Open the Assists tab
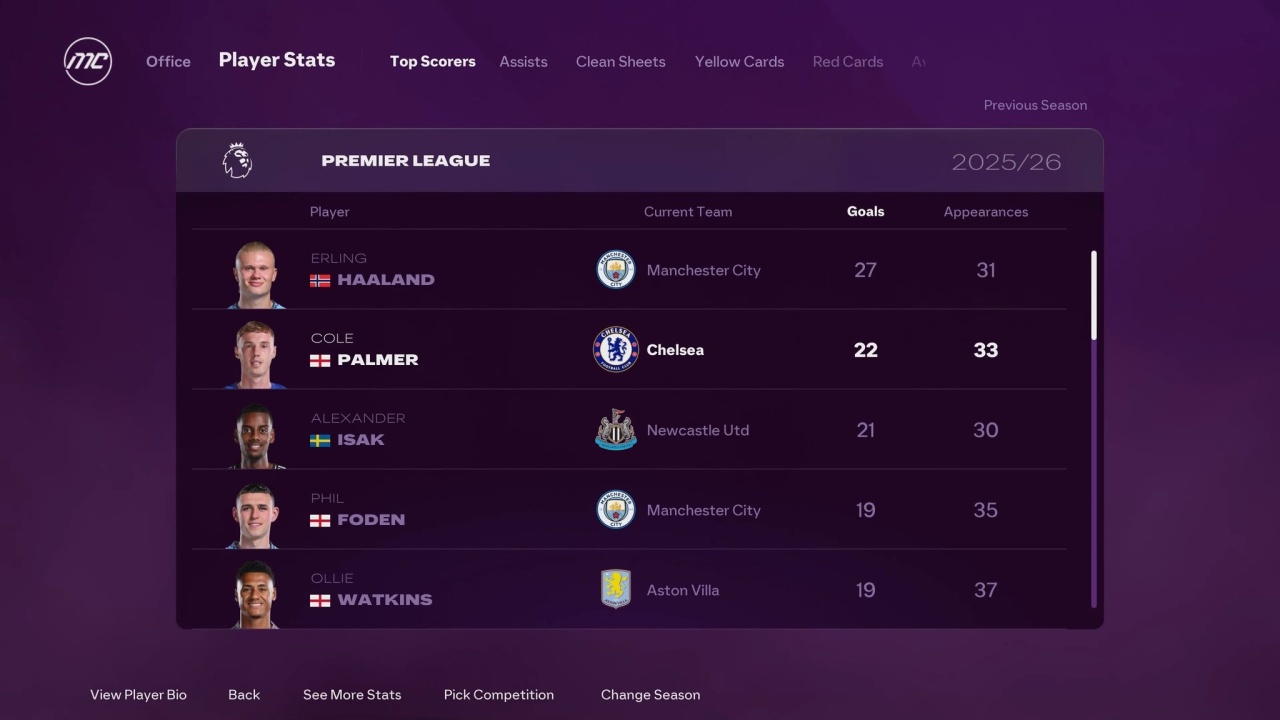1280x720 pixels. click(523, 62)
